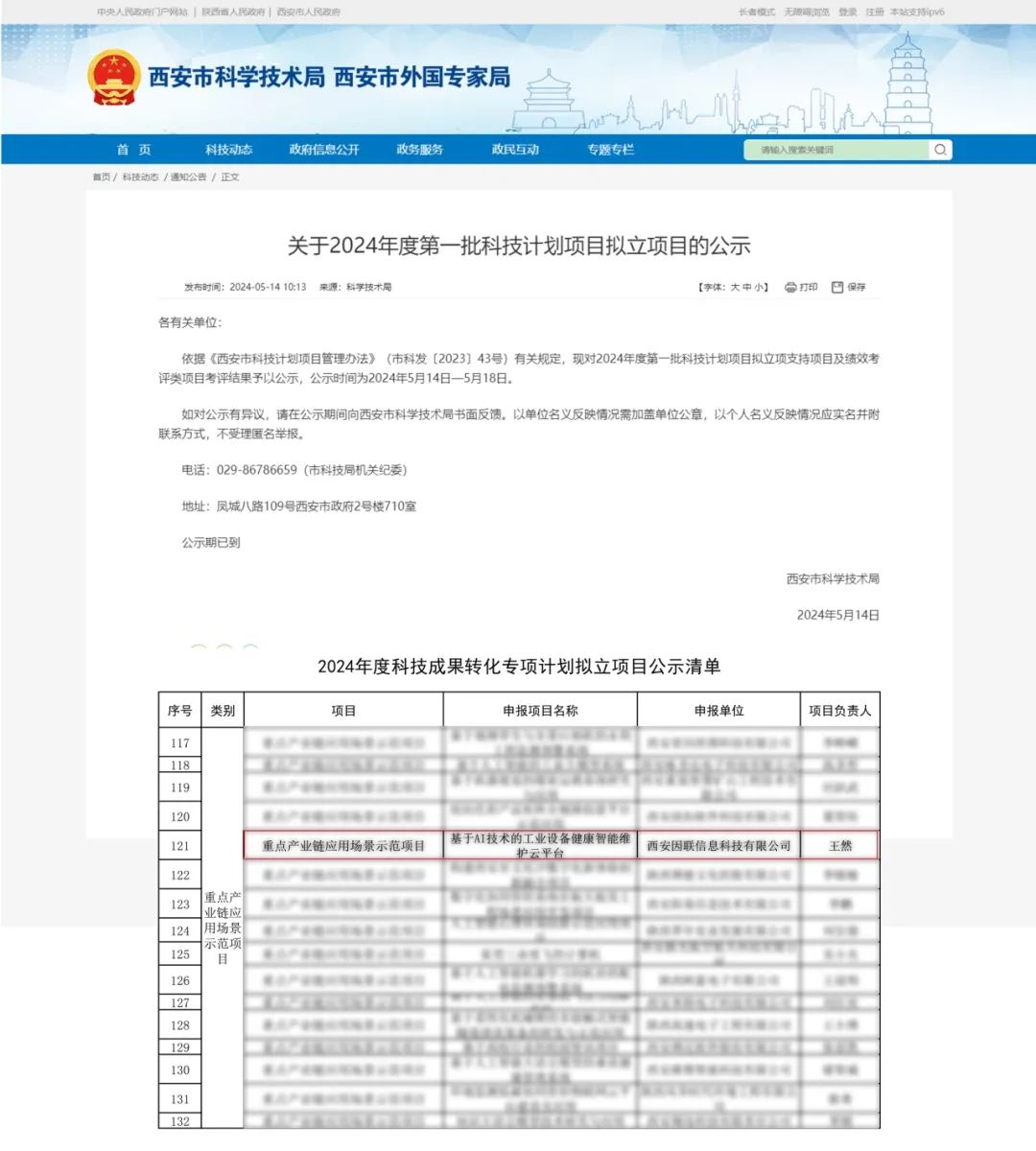Open the 科技动态 navigation tab
Viewport: 1036px width, 1151px height.
[x=228, y=150]
